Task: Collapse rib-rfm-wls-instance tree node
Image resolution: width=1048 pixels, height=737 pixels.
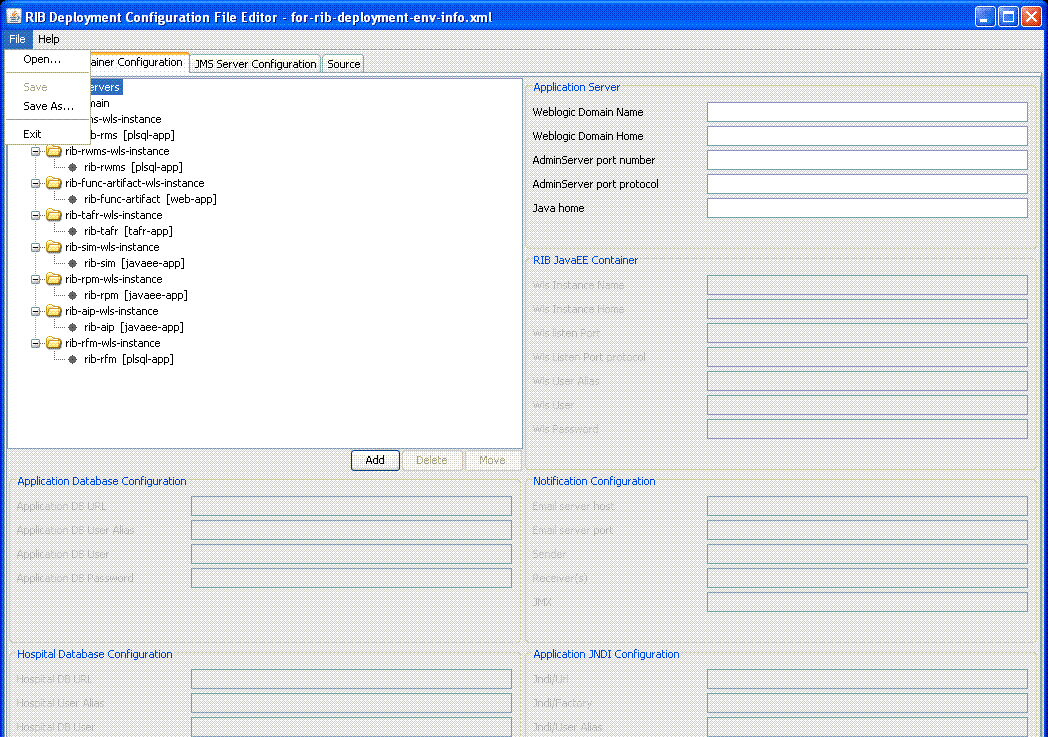Action: 35,344
